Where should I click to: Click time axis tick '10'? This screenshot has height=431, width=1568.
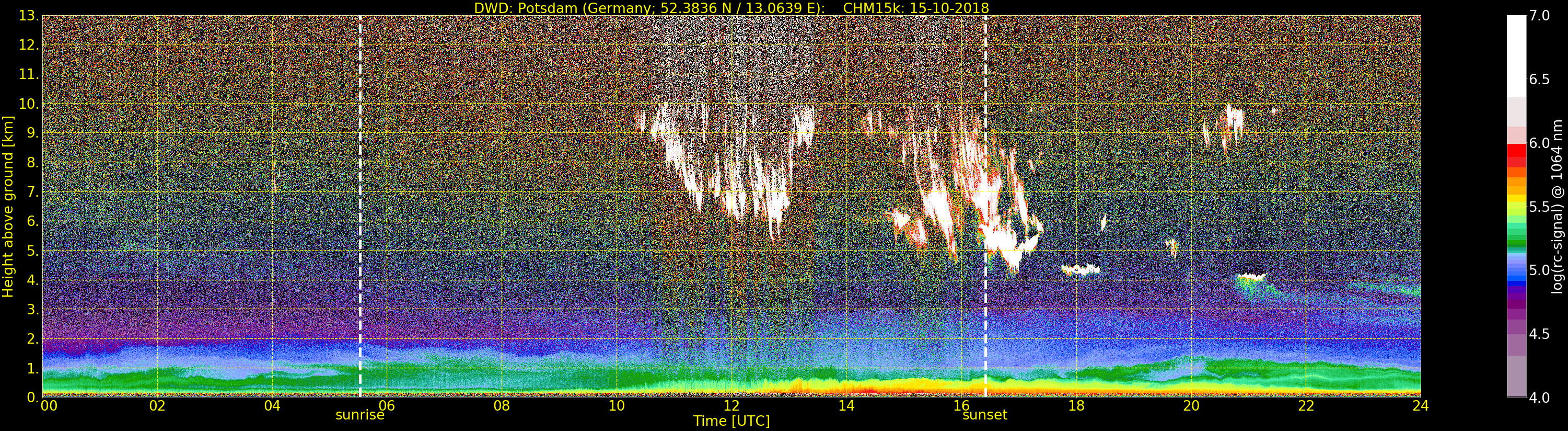tap(617, 406)
